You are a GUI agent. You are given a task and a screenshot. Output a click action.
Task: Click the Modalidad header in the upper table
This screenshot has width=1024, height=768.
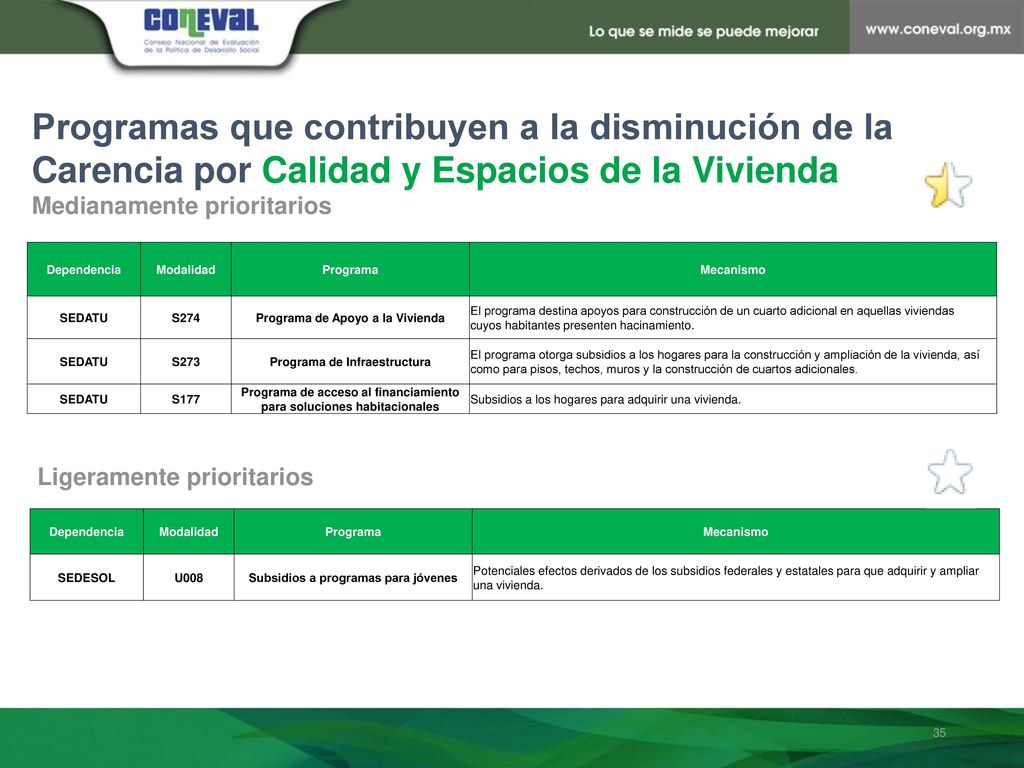pyautogui.click(x=185, y=270)
